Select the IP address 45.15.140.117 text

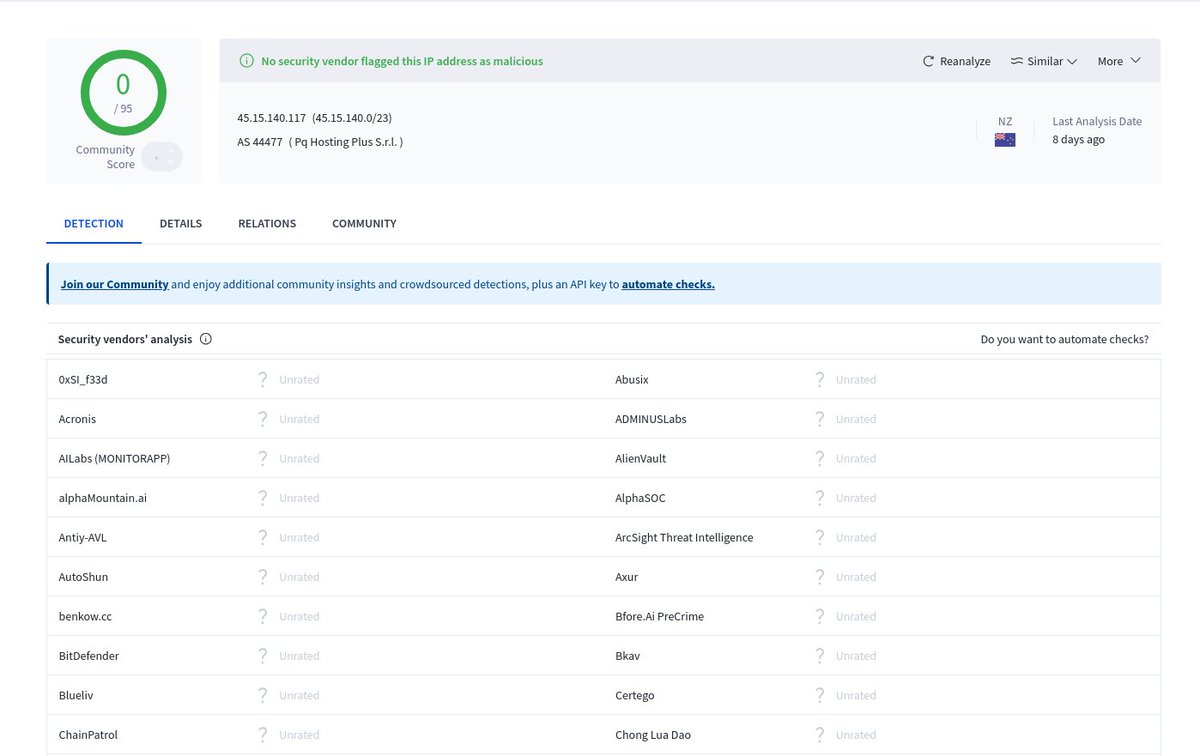[x=272, y=118]
